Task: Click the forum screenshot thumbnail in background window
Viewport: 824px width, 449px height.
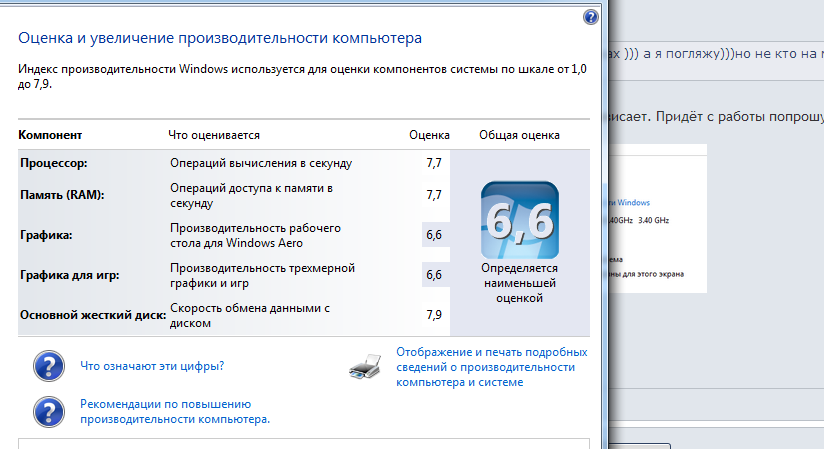Action: point(657,218)
